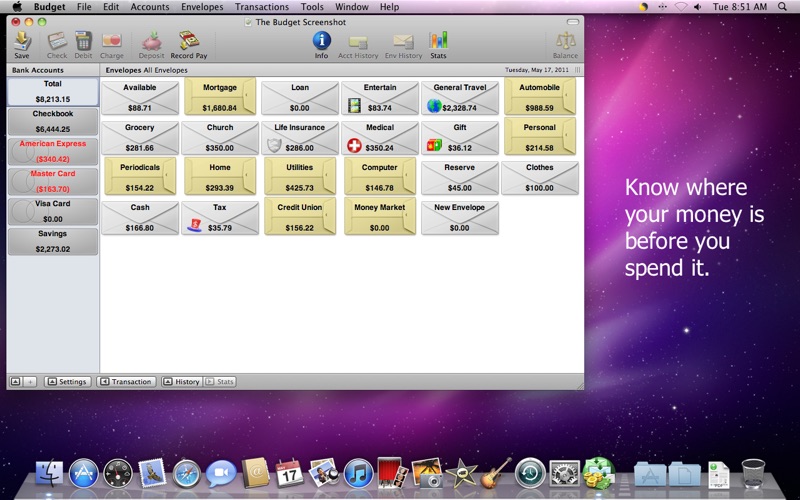Open Env History in the toolbar
Viewport: 800px width, 500px height.
(402, 44)
